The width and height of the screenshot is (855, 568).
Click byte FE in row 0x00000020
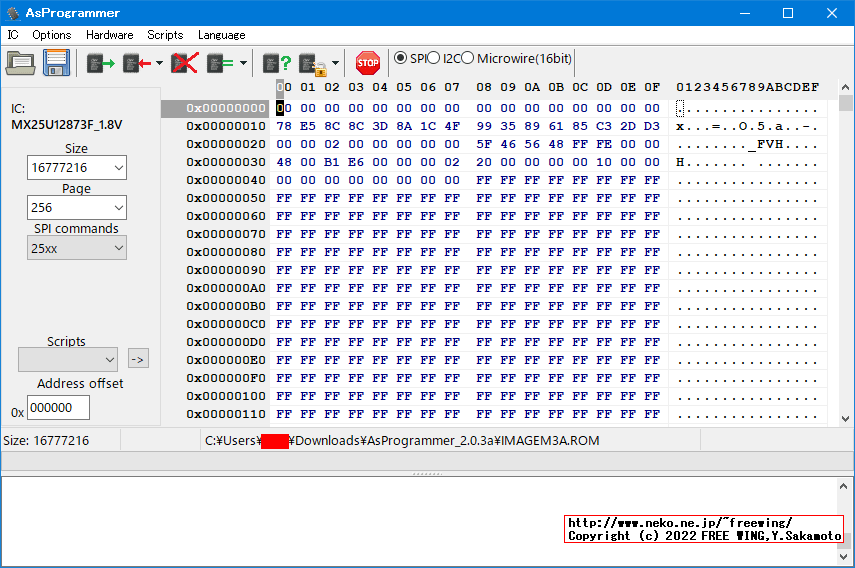(604, 144)
